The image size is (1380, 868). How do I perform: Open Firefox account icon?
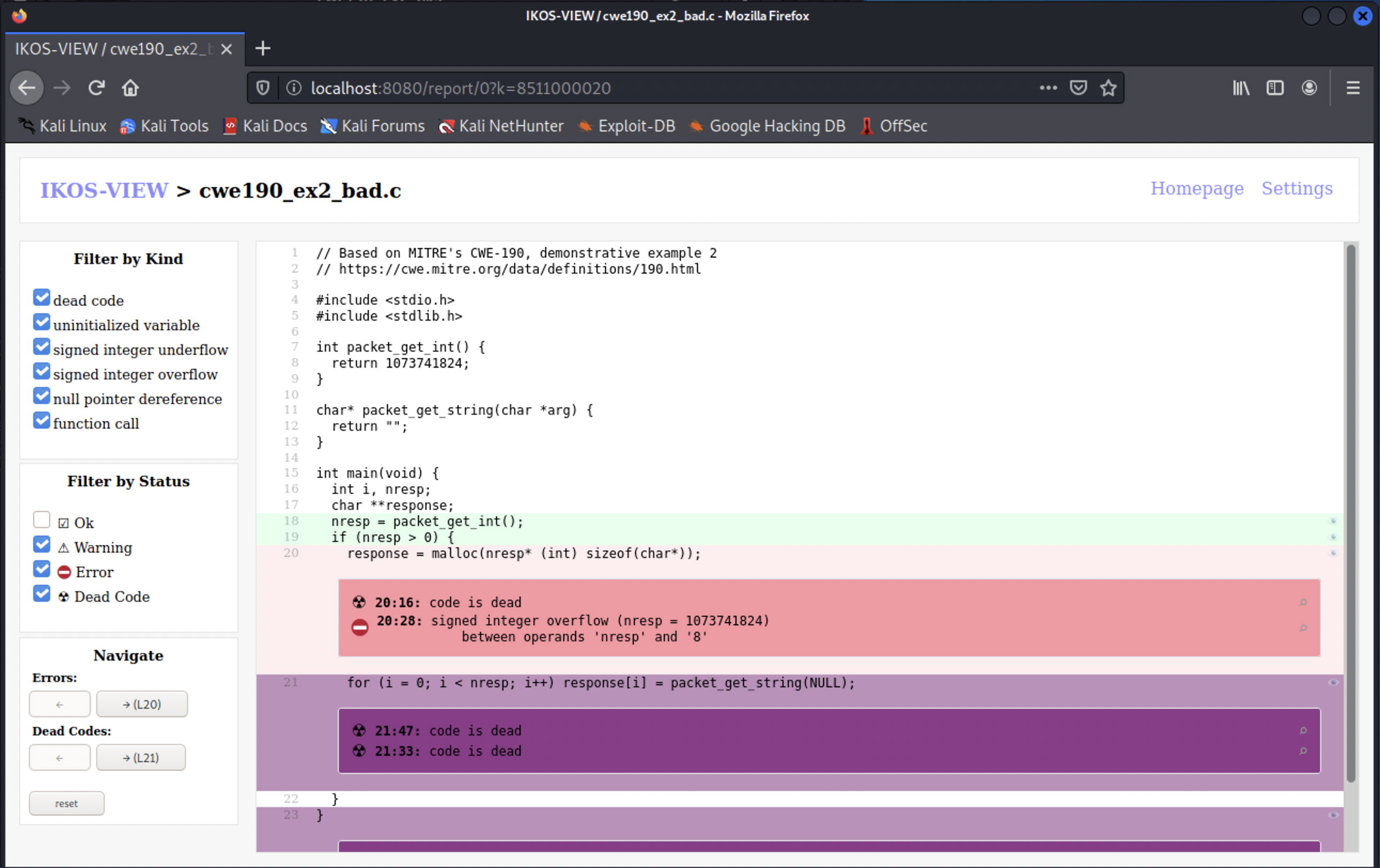pos(1309,88)
